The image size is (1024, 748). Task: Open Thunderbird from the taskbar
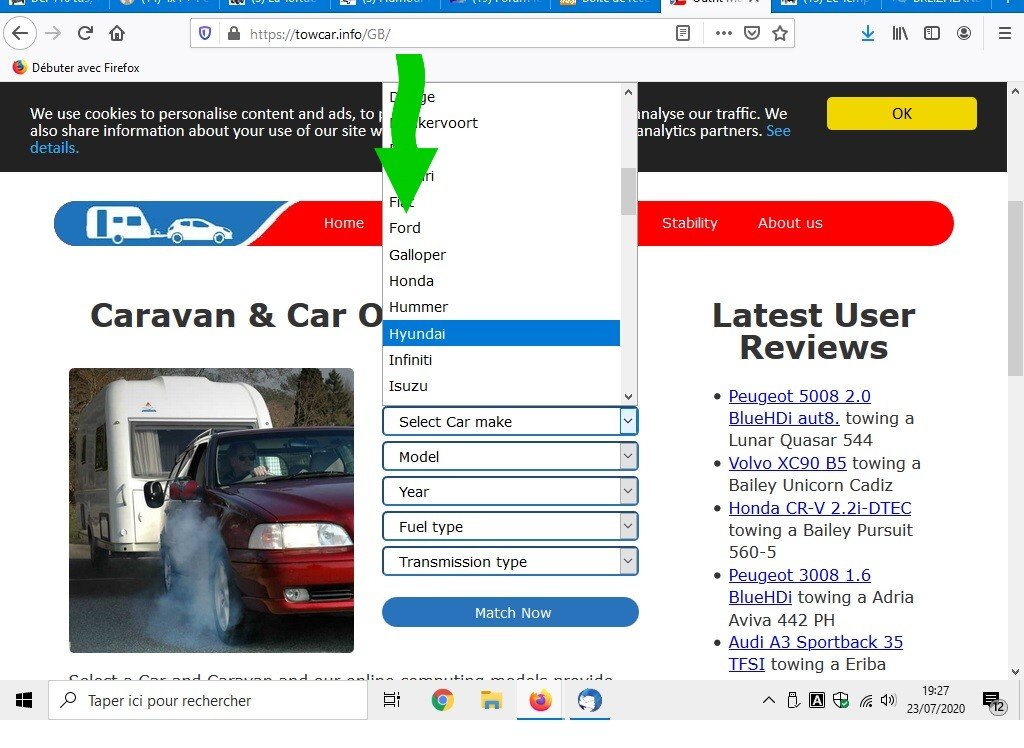click(x=590, y=700)
